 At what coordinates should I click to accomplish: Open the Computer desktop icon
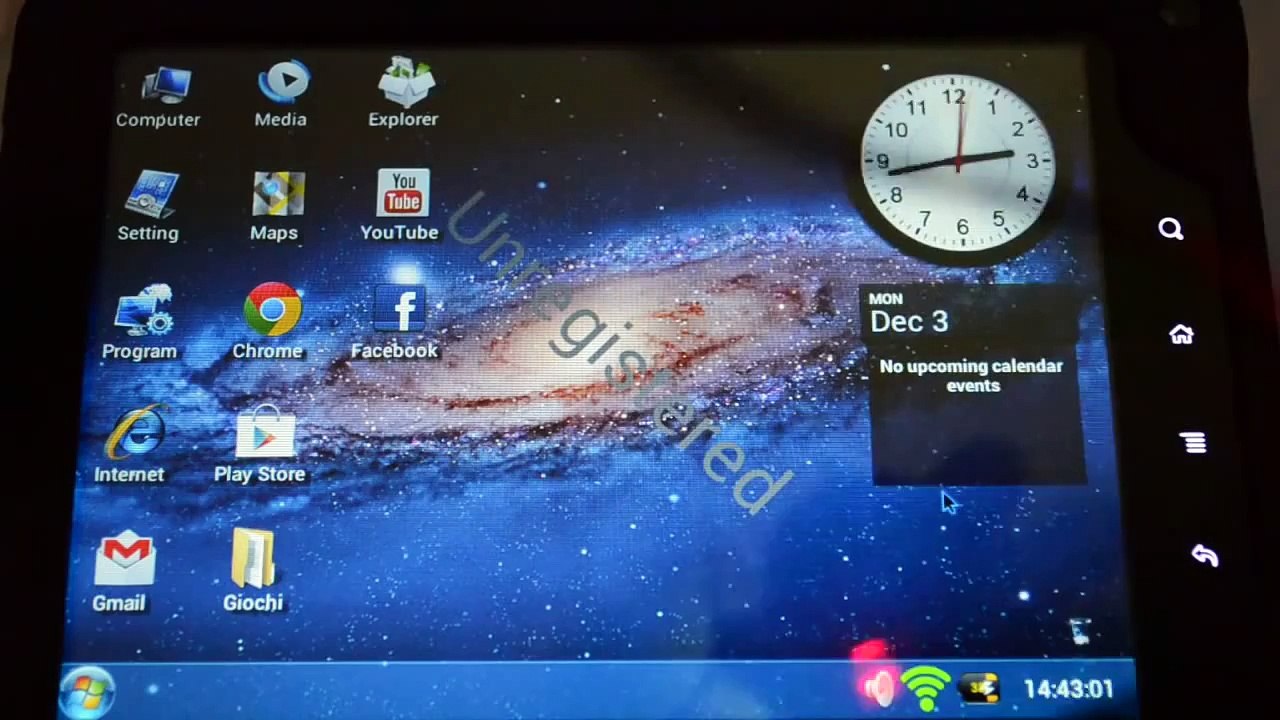[x=159, y=96]
